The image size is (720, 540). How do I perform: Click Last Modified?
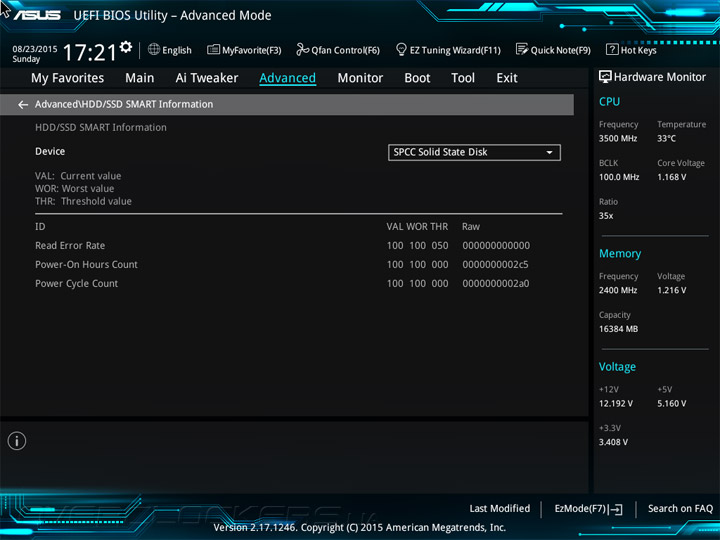pyautogui.click(x=500, y=508)
